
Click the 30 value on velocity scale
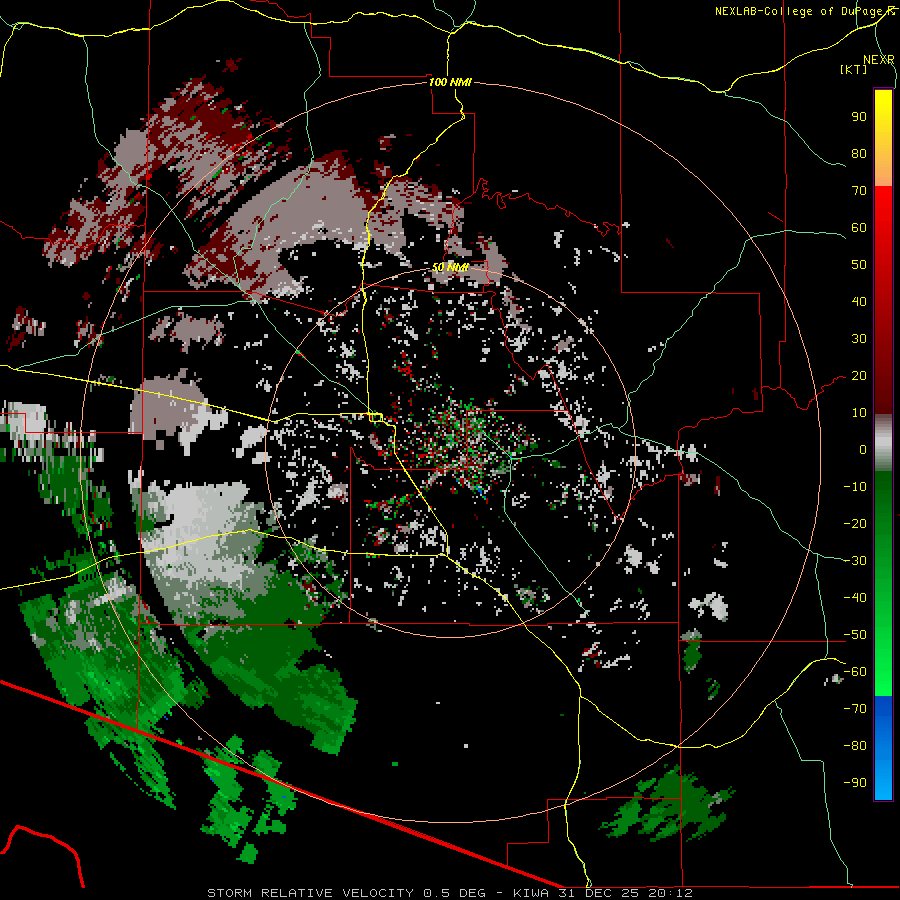coord(859,339)
